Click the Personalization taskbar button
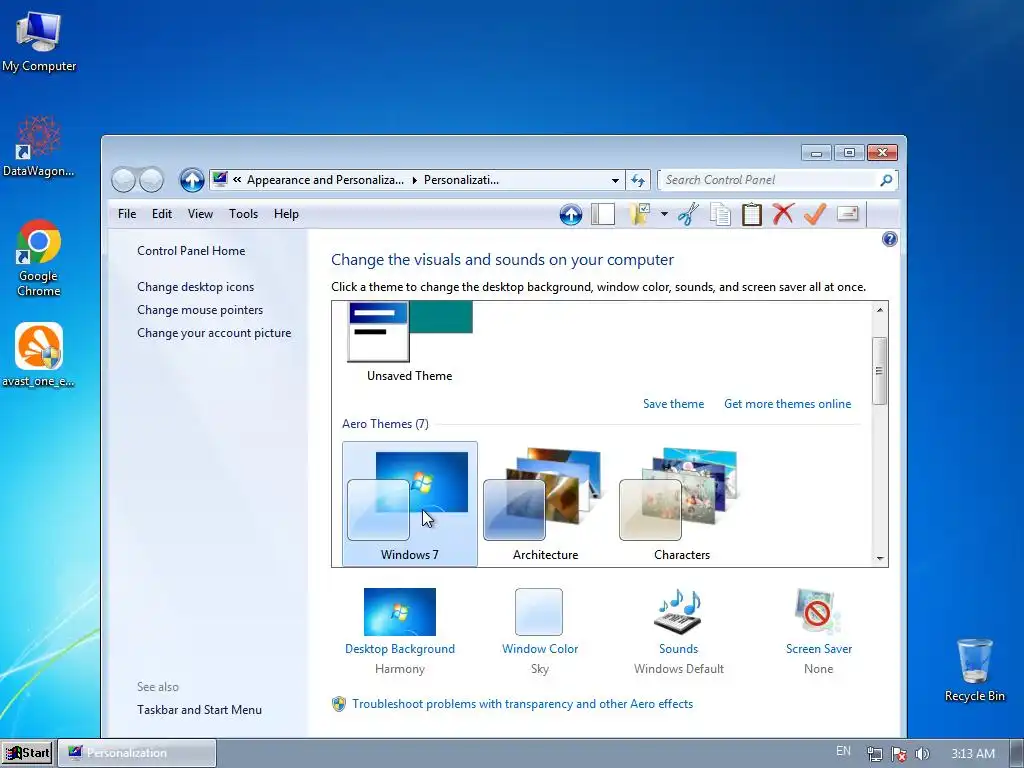Image resolution: width=1024 pixels, height=768 pixels. (x=137, y=753)
